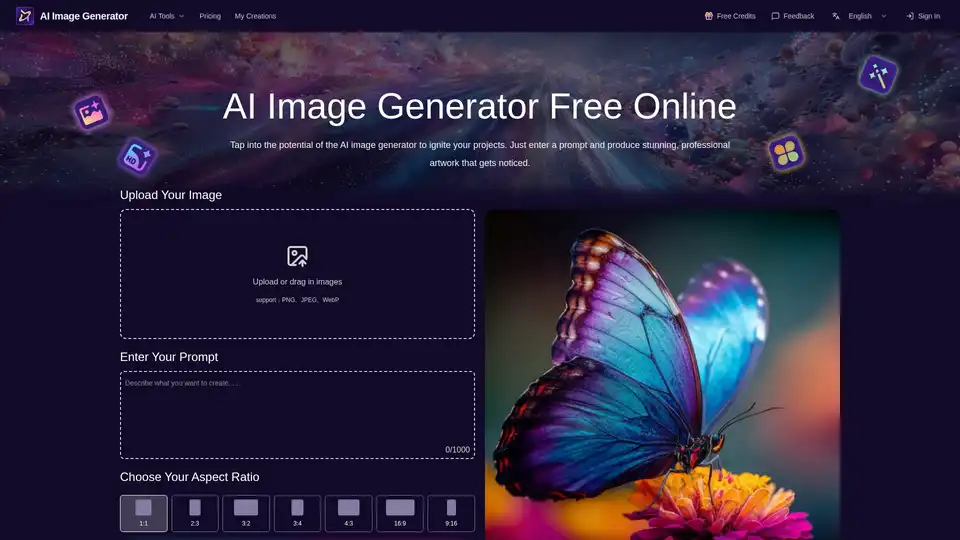Select the 16:9 widescreen aspect ratio
Viewport: 960px width, 540px height.
point(400,513)
